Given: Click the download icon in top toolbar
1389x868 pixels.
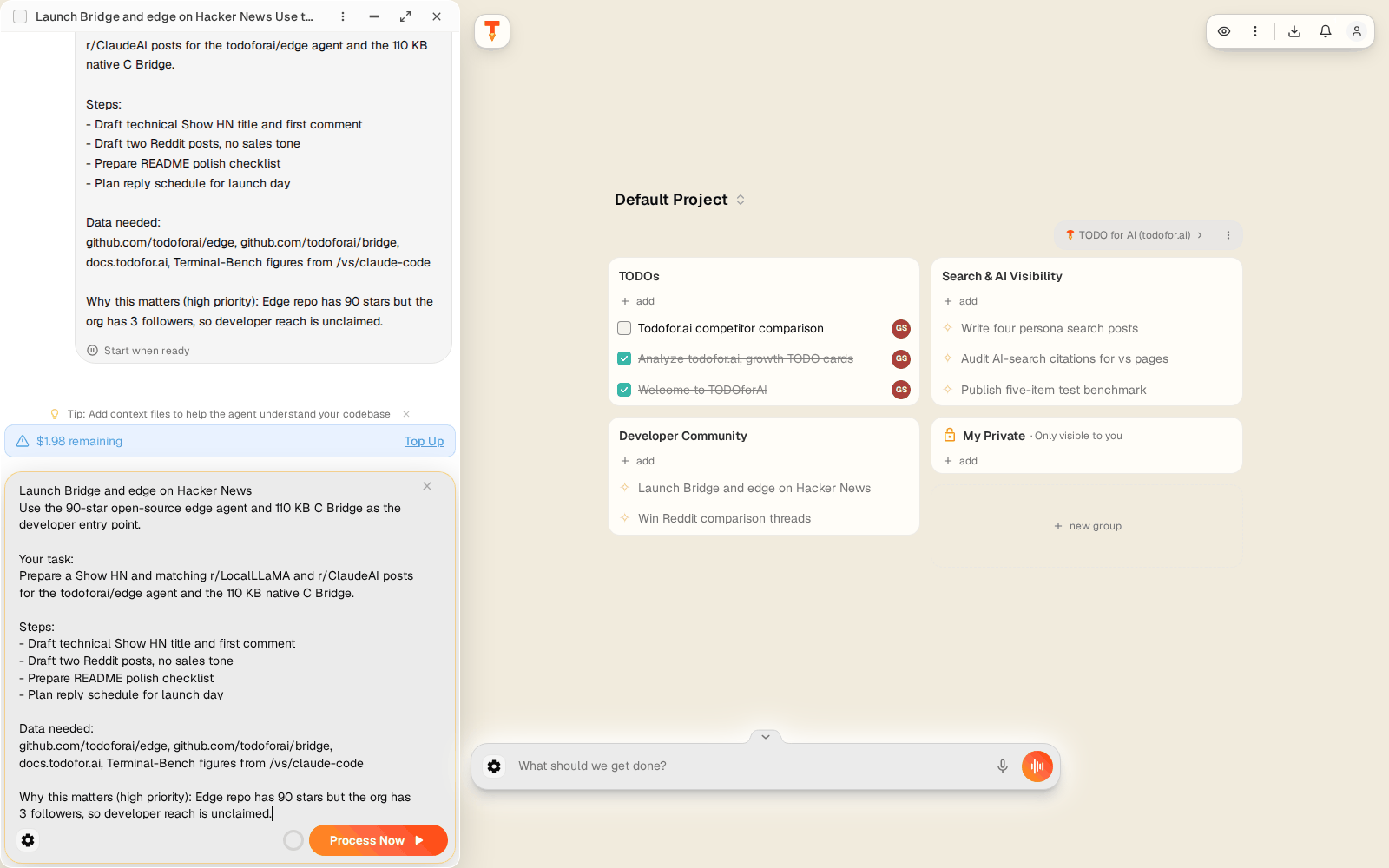Looking at the screenshot, I should (1294, 31).
